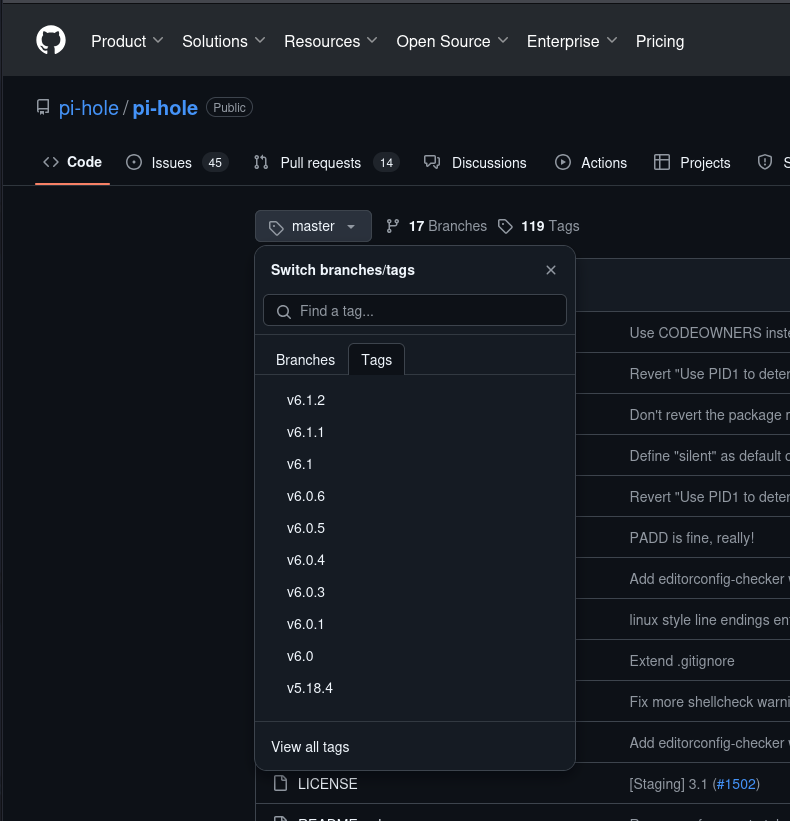Click the Code tab angle-brackets icon
The height and width of the screenshot is (821, 790).
(x=51, y=162)
